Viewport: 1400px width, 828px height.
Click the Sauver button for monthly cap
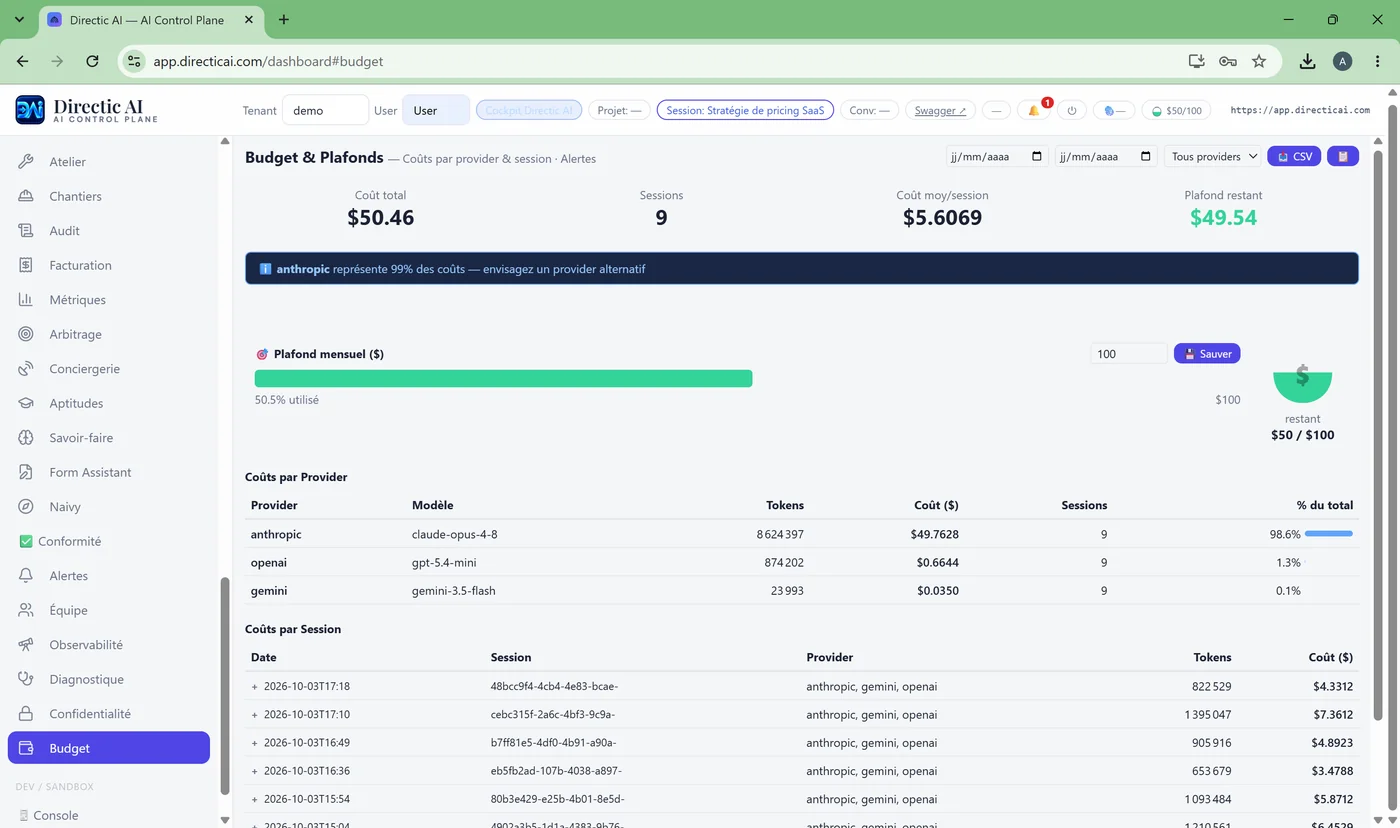point(1207,353)
